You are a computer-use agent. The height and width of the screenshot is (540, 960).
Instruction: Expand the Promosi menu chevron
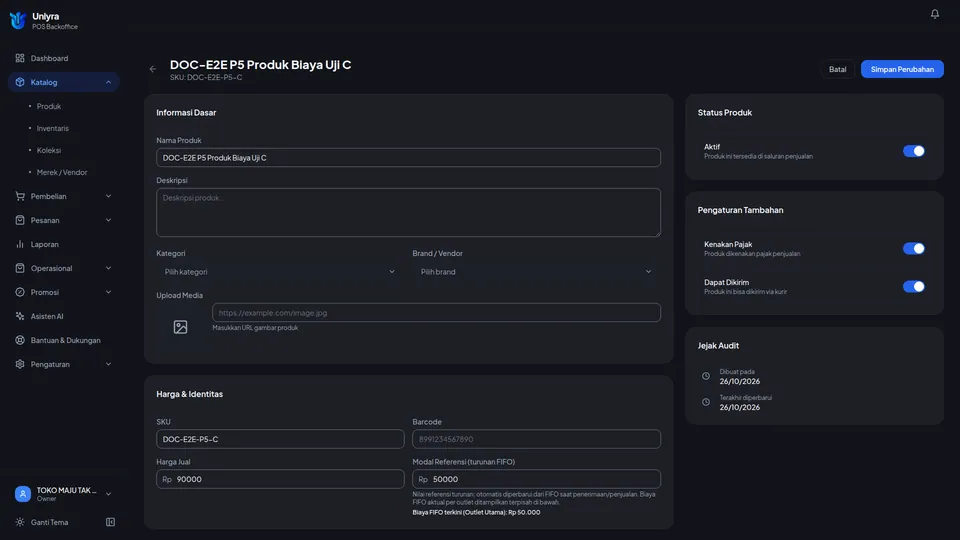[x=108, y=292]
